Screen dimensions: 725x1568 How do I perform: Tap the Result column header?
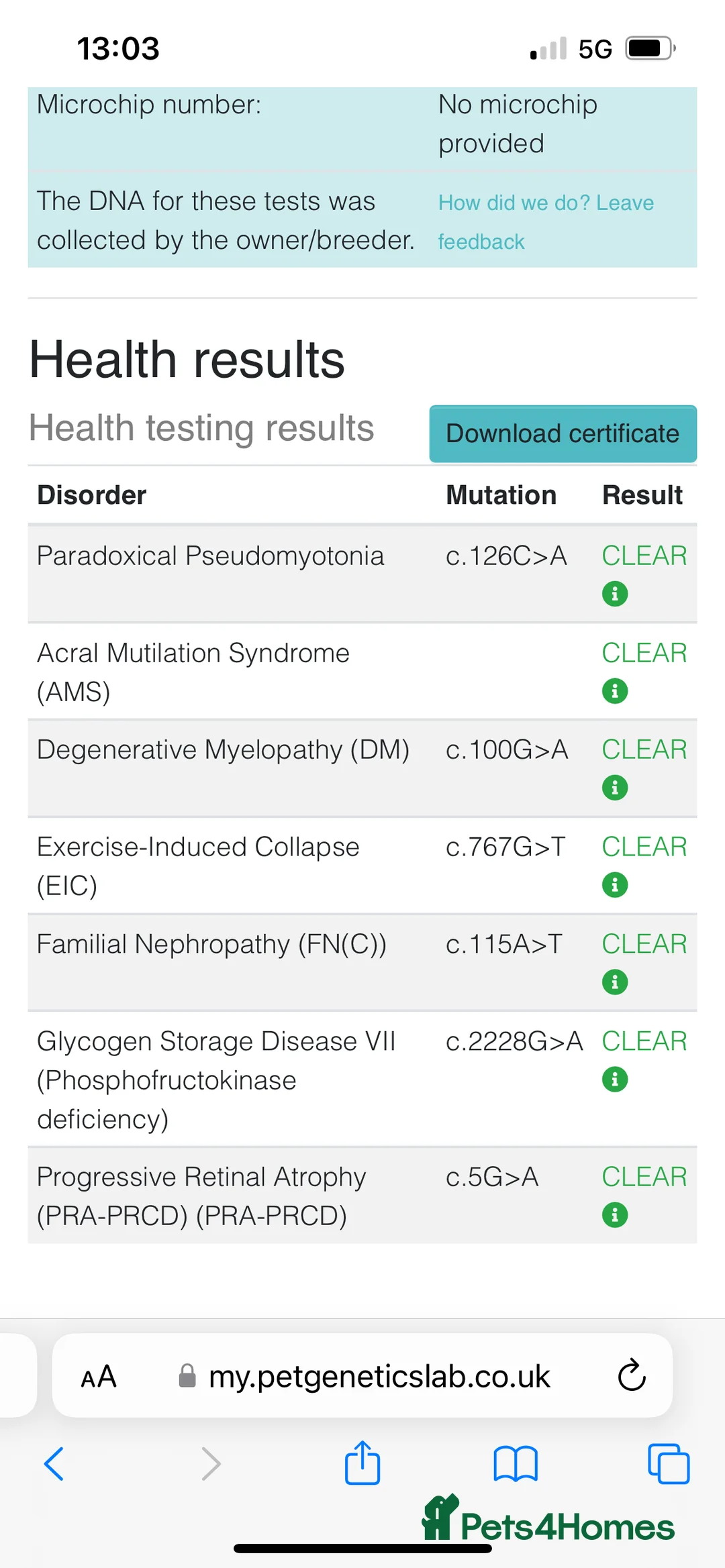click(642, 495)
